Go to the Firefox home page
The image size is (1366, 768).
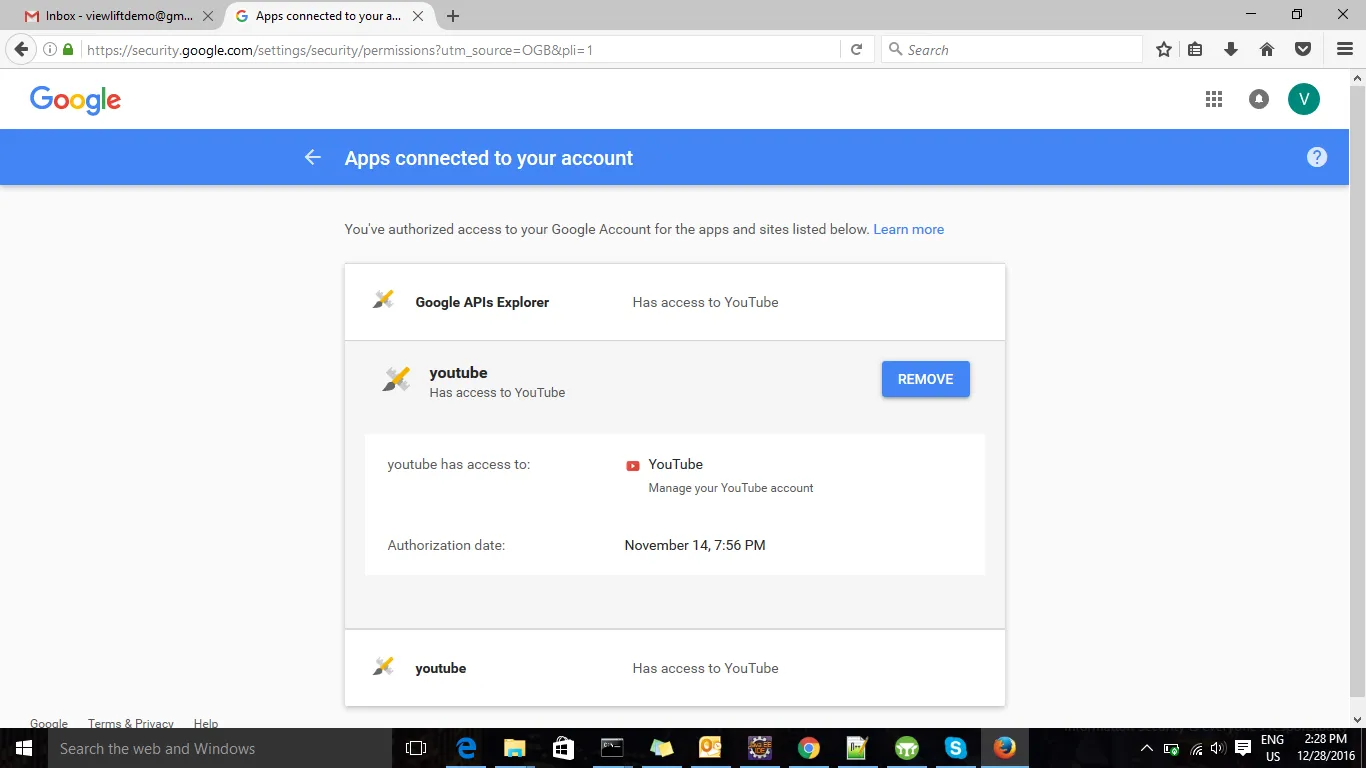point(1267,49)
